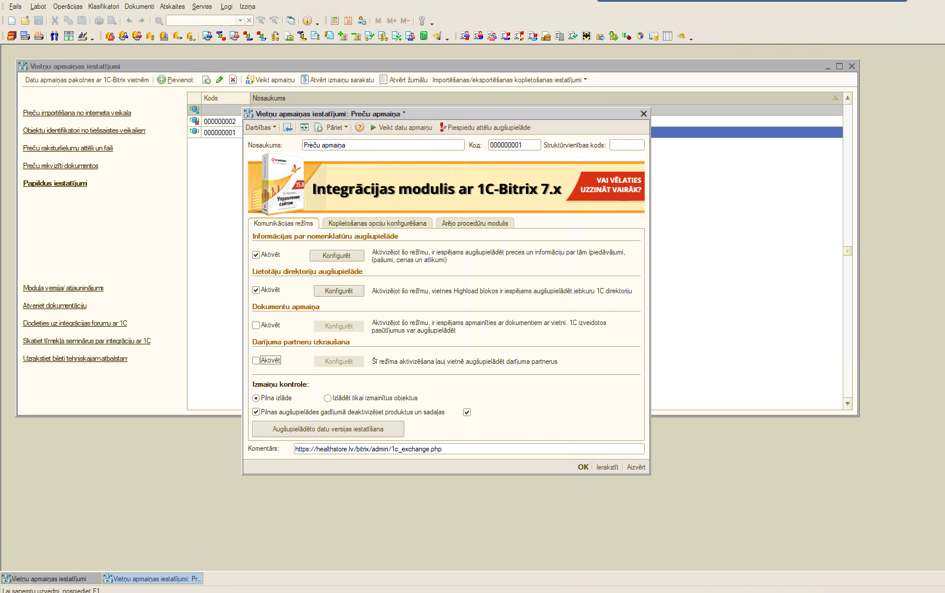
Task: Click the Nosaukums input field
Action: tap(383, 145)
